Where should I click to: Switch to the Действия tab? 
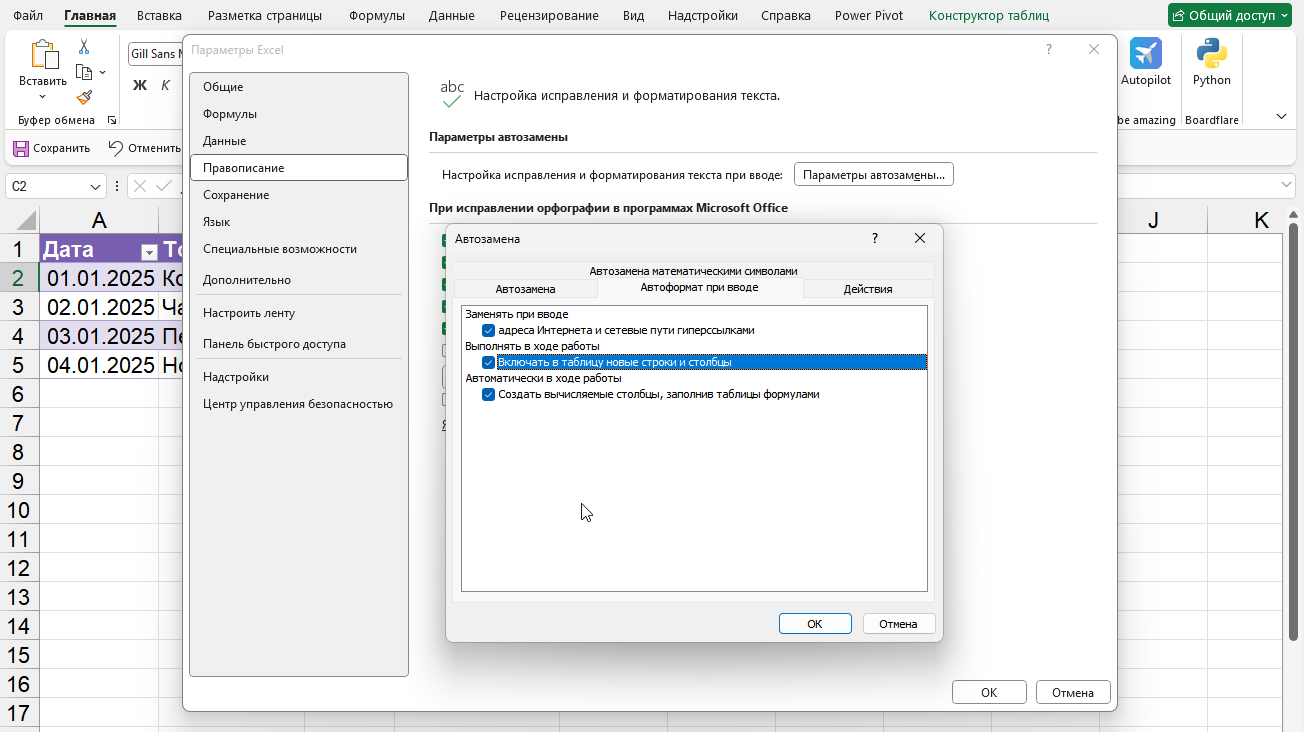click(x=867, y=288)
